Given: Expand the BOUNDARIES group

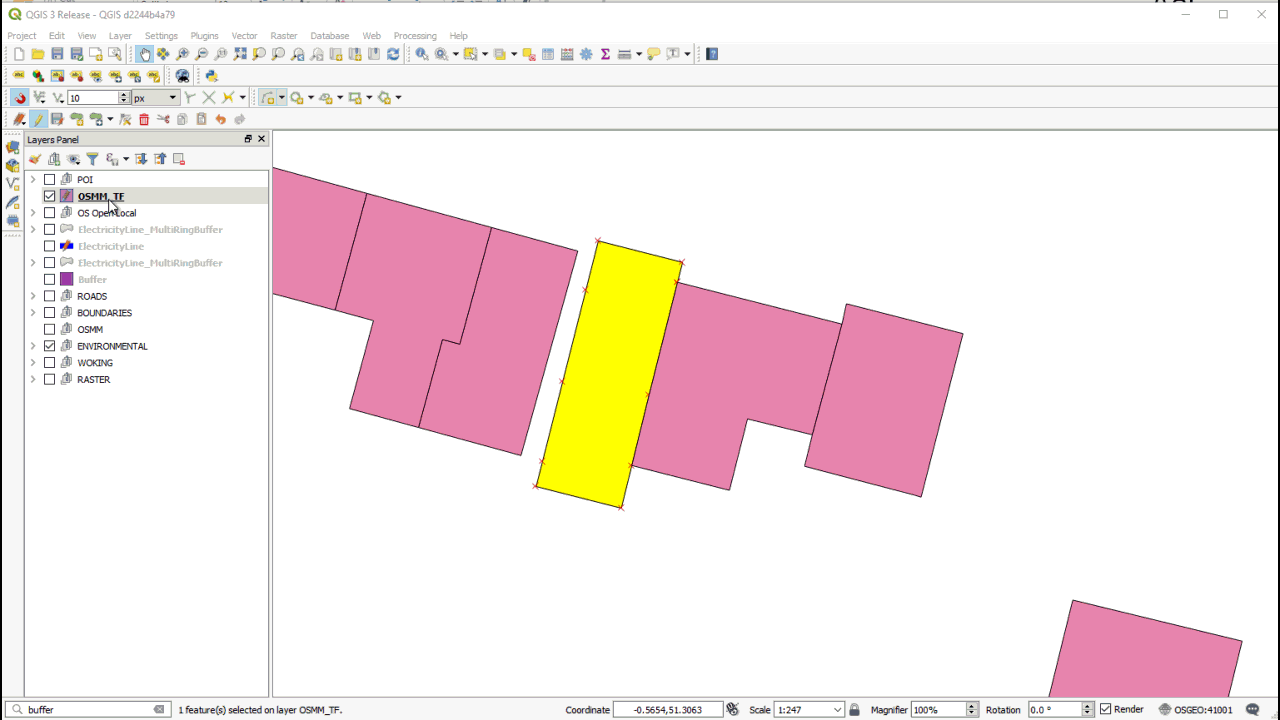Looking at the screenshot, I should [33, 313].
